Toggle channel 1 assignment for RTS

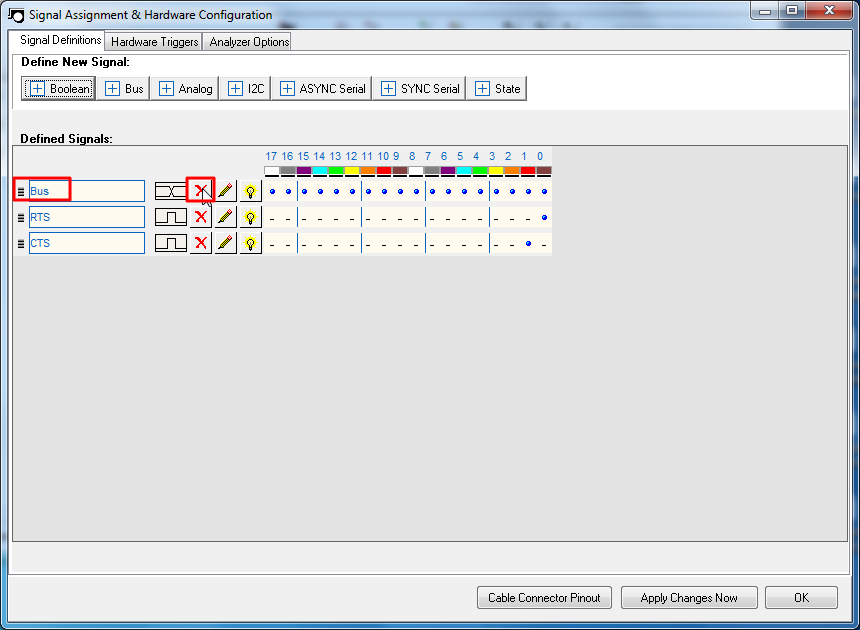[x=528, y=218]
